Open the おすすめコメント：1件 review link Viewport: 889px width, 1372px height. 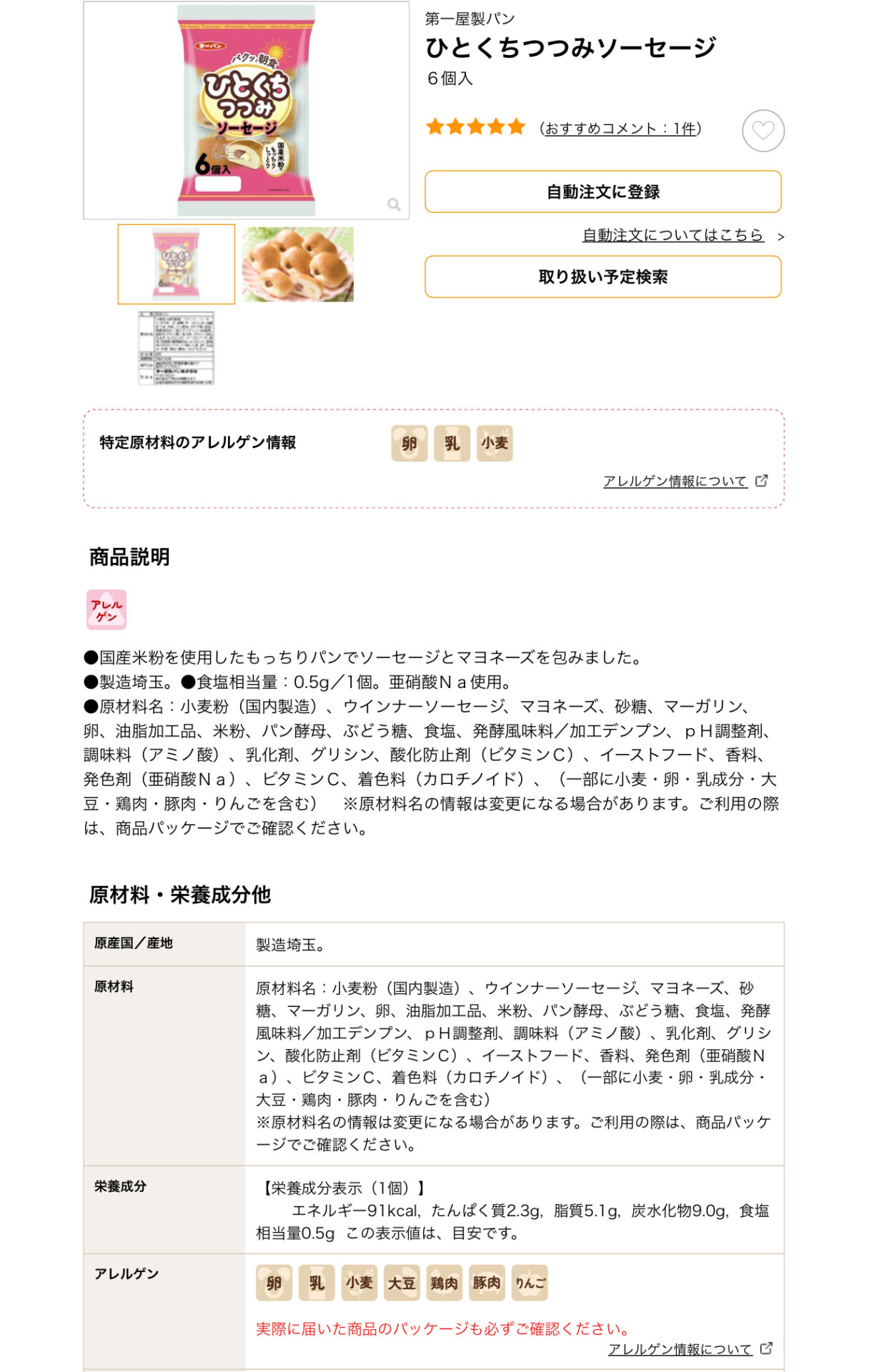click(x=620, y=129)
